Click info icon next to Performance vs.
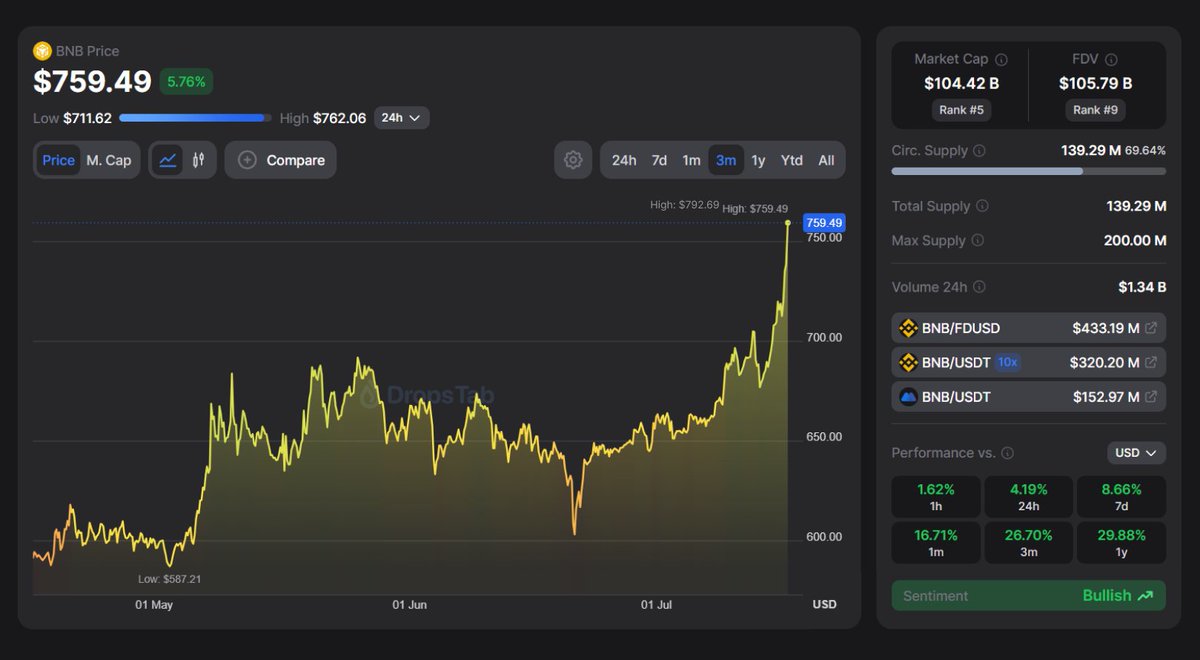 pos(1008,453)
